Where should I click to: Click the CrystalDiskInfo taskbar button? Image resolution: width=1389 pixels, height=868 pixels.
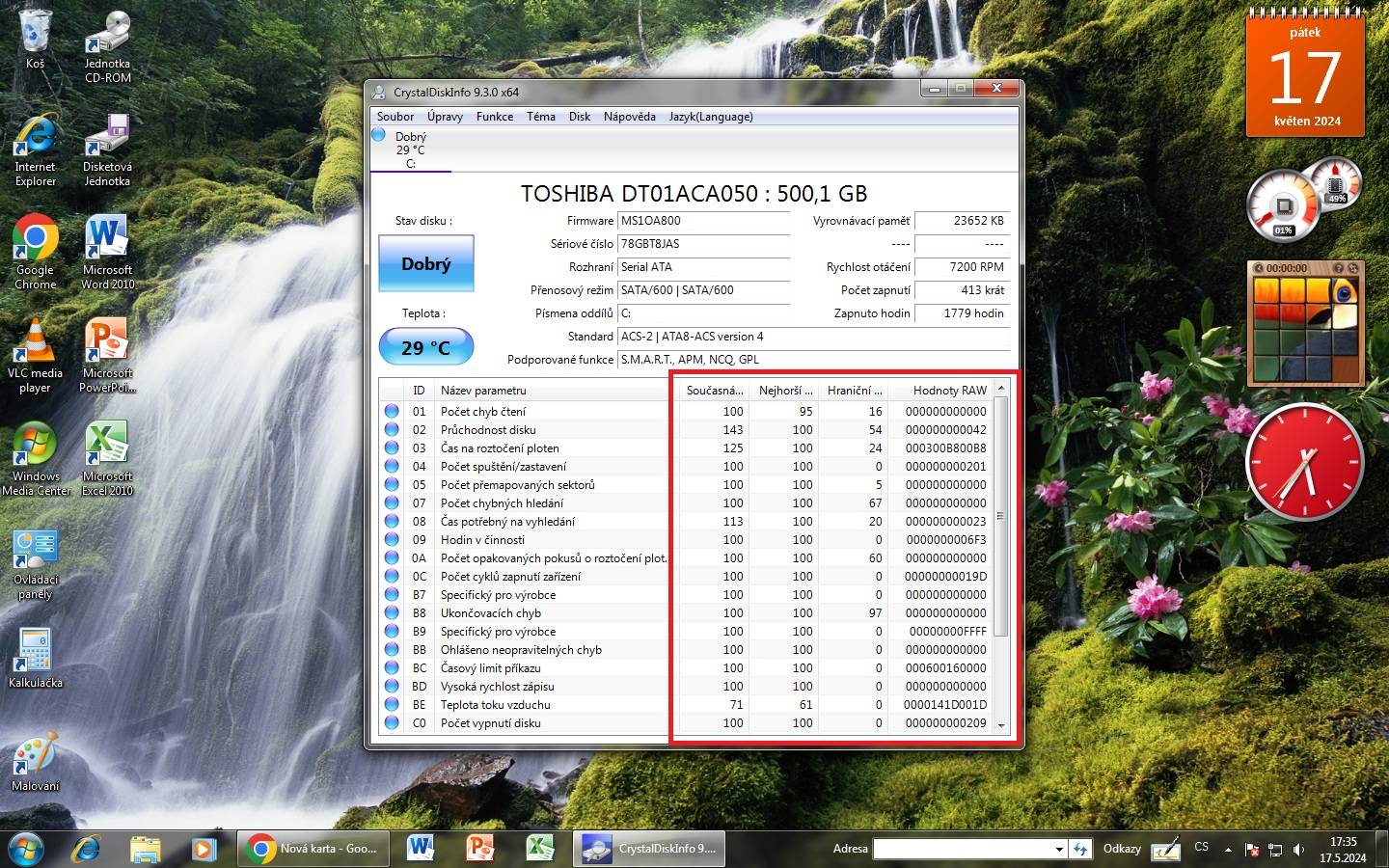coord(650,849)
